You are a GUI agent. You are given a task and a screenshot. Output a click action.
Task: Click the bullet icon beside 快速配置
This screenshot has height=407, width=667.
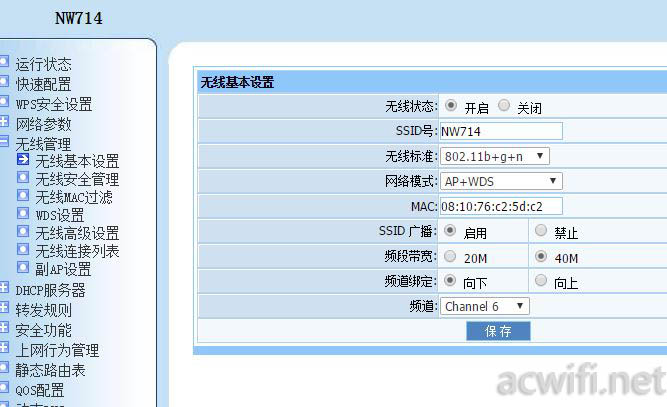[4, 81]
